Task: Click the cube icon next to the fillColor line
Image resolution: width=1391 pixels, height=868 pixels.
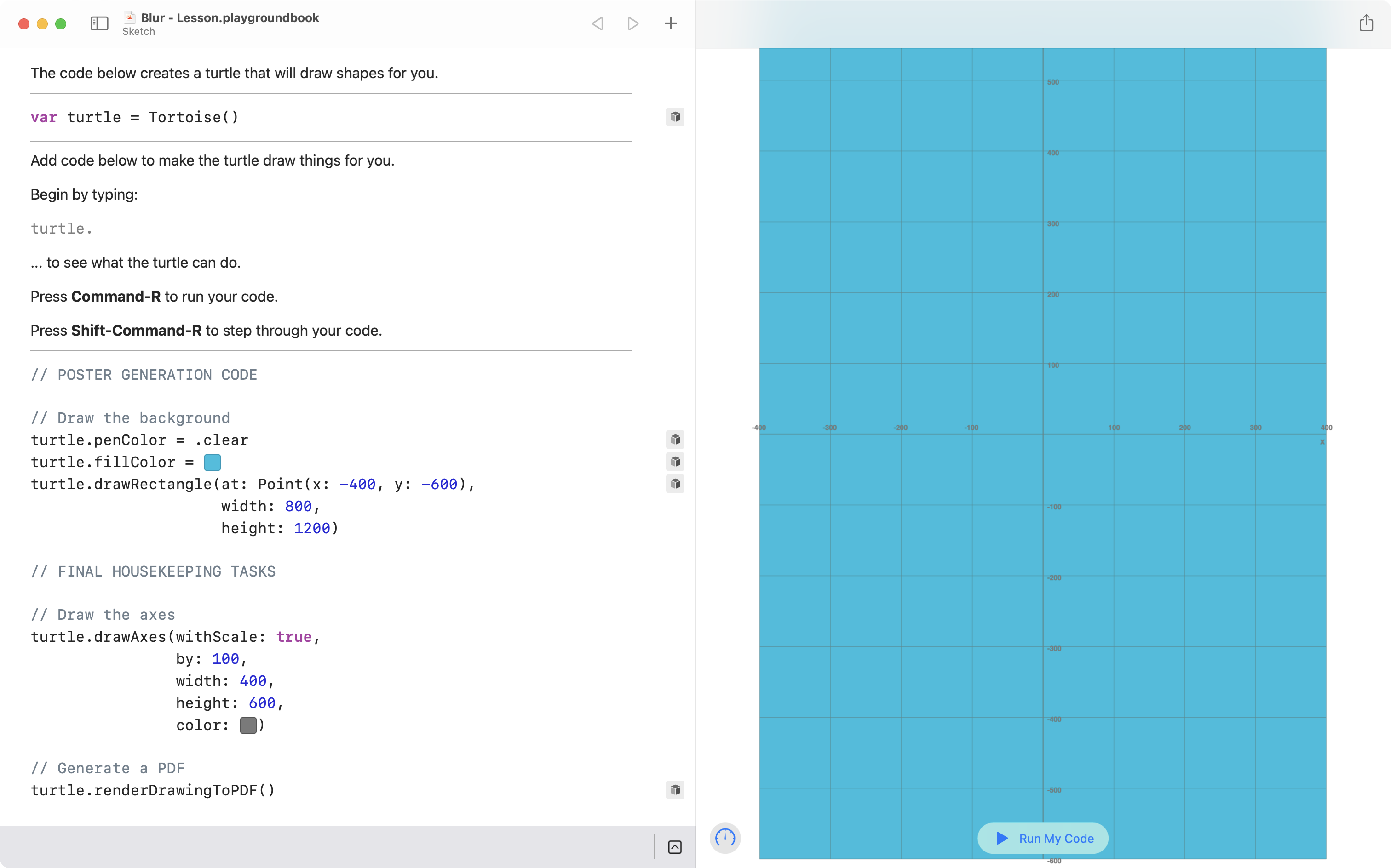Action: tap(675, 462)
